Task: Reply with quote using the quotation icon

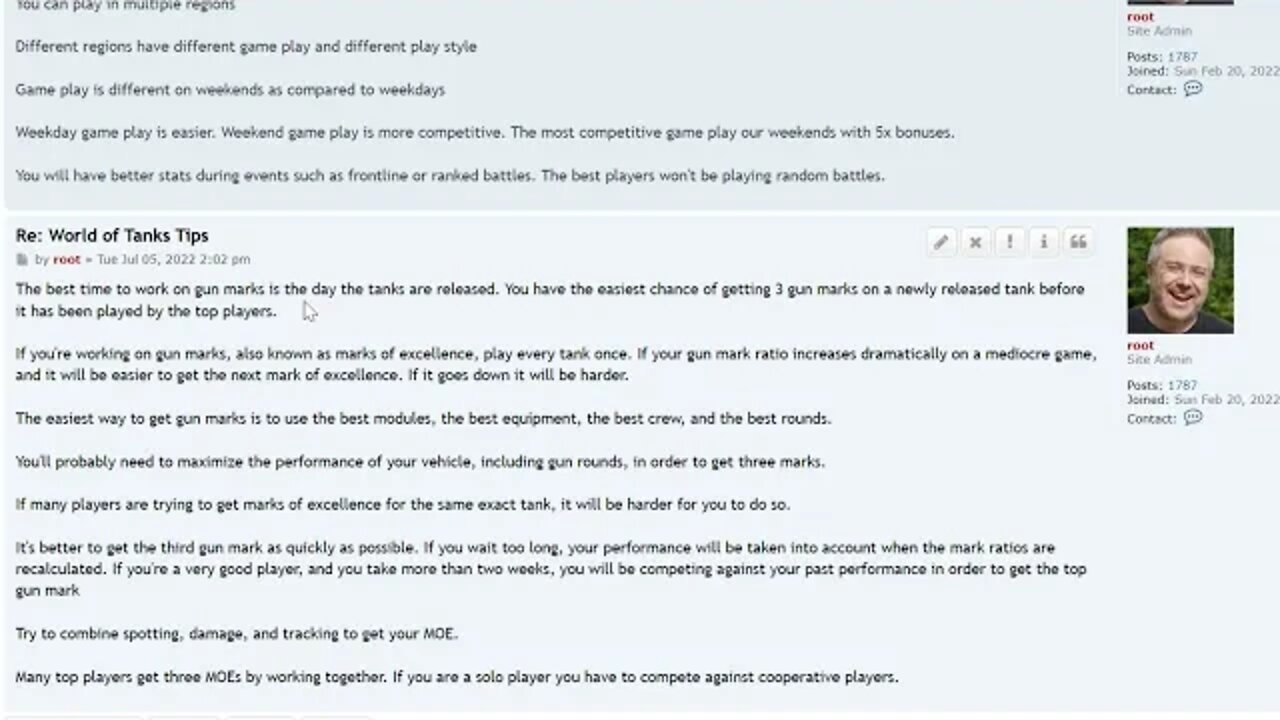Action: 1078,242
